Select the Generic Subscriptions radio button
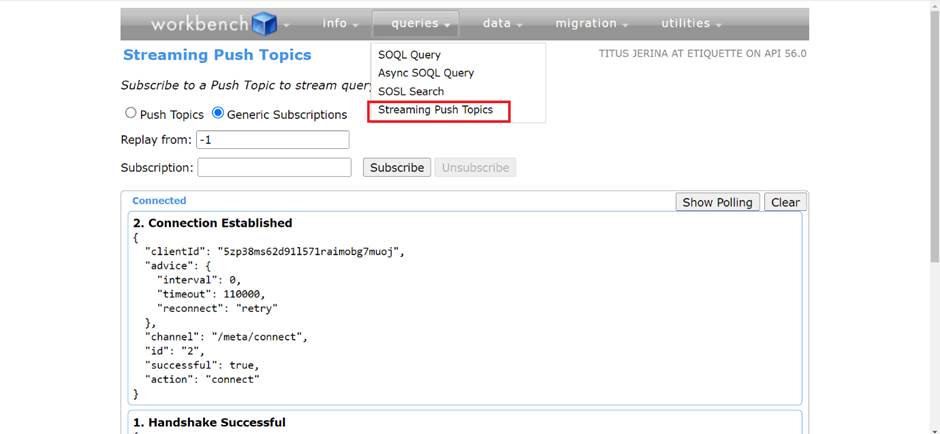The height and width of the screenshot is (434, 940). pos(218,113)
